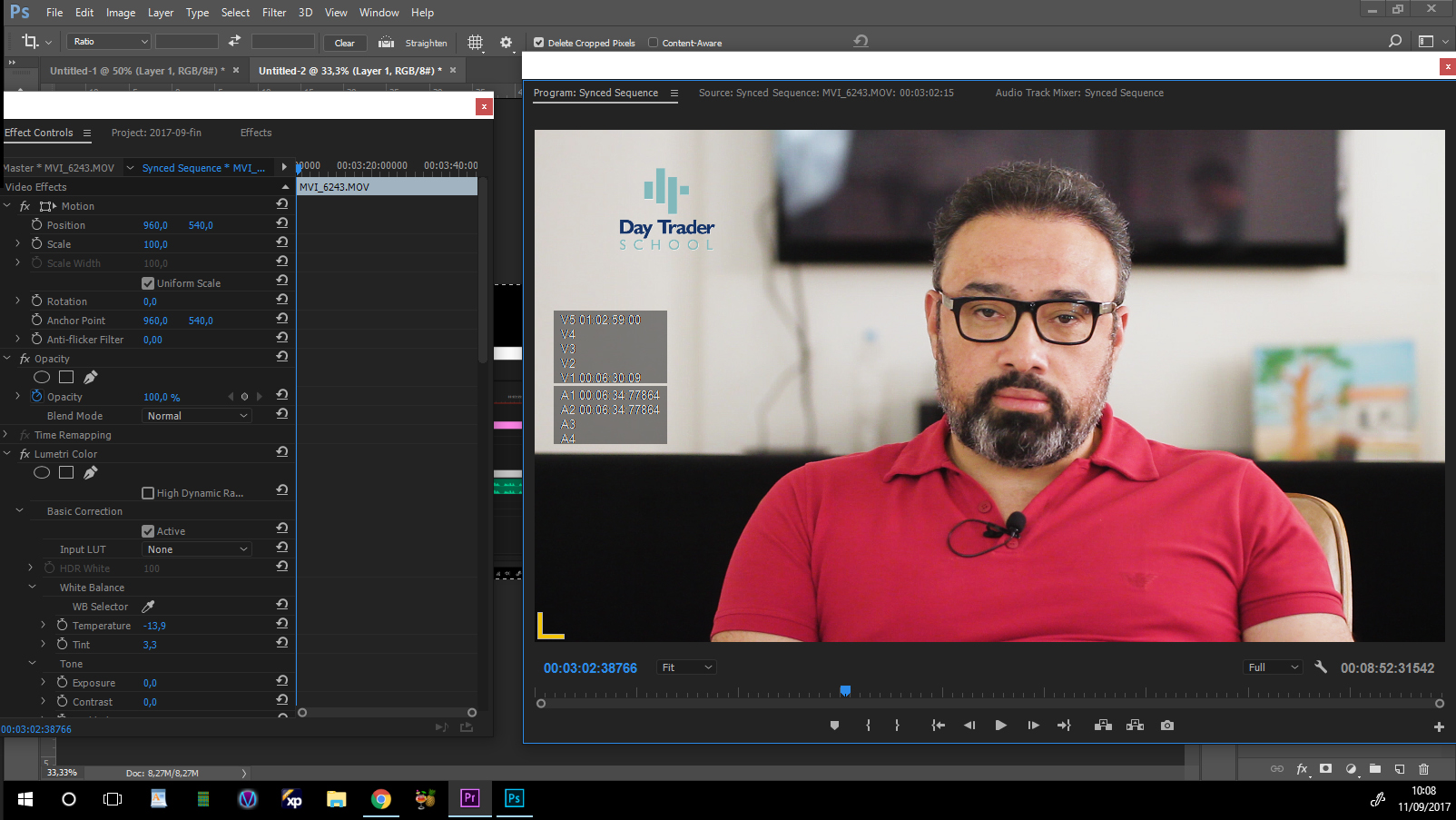
Task: Click the Opacity pen mask tool
Action: [x=90, y=377]
